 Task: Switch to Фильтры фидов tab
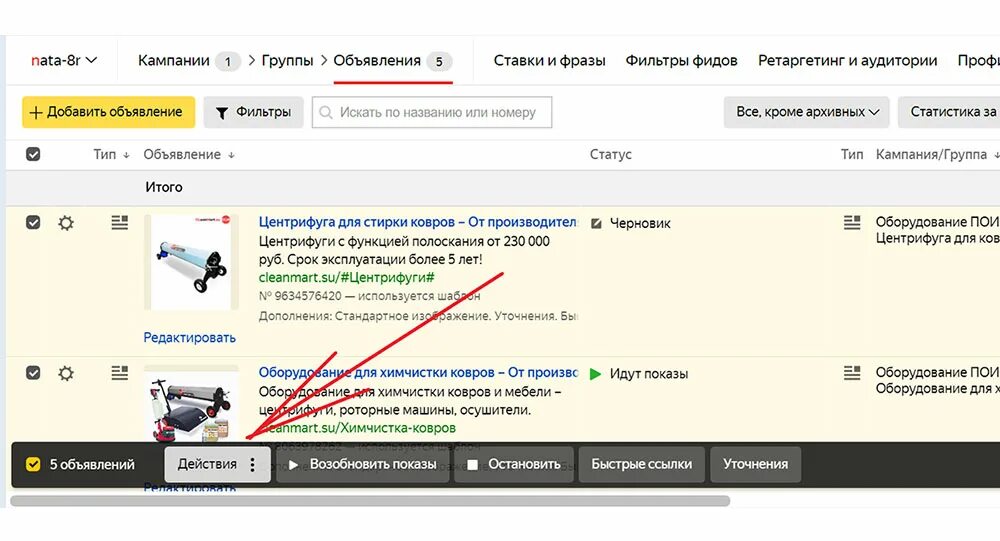[681, 61]
